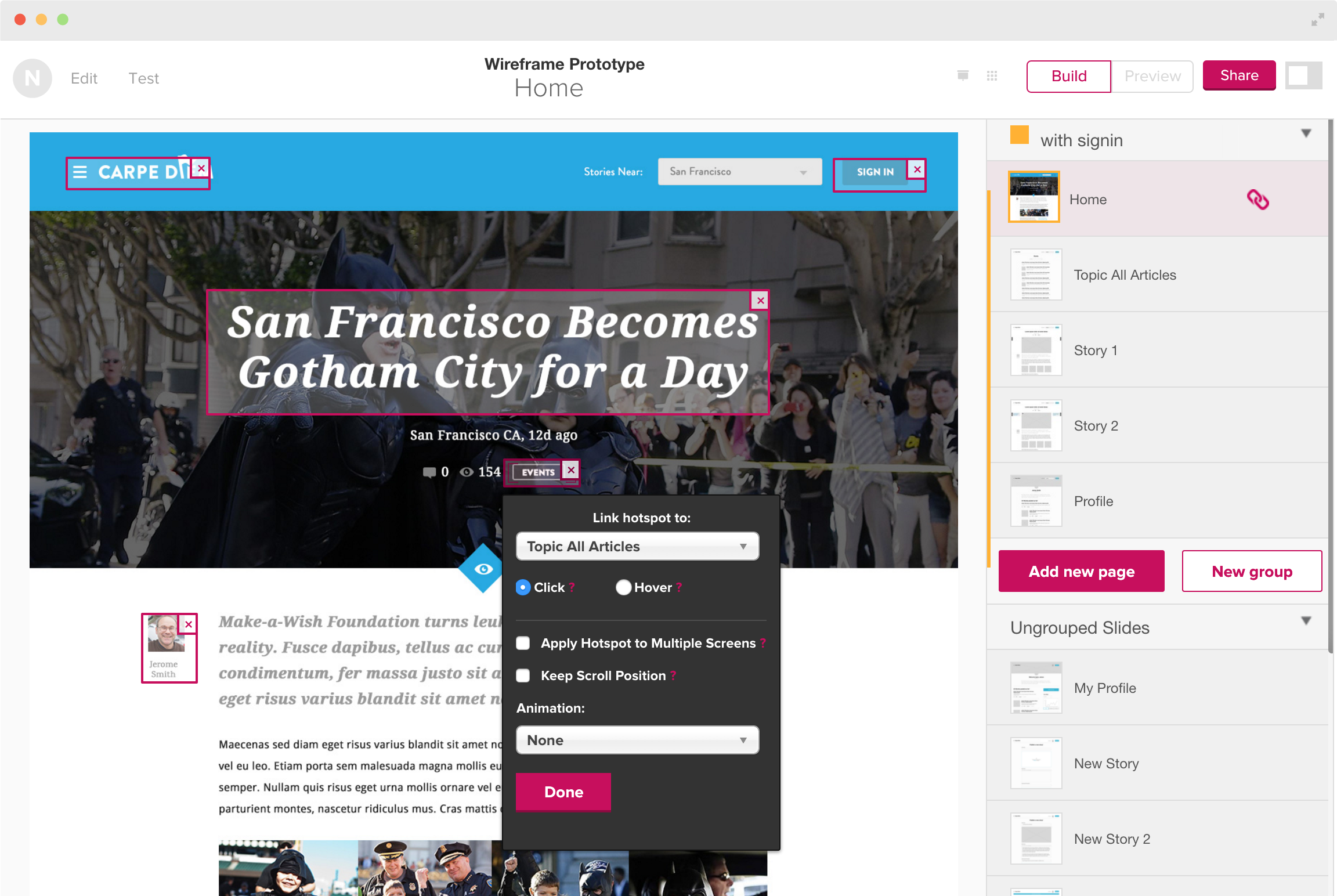This screenshot has width=1337, height=896.
Task: Click the grid view icon in toolbar
Action: pos(992,76)
